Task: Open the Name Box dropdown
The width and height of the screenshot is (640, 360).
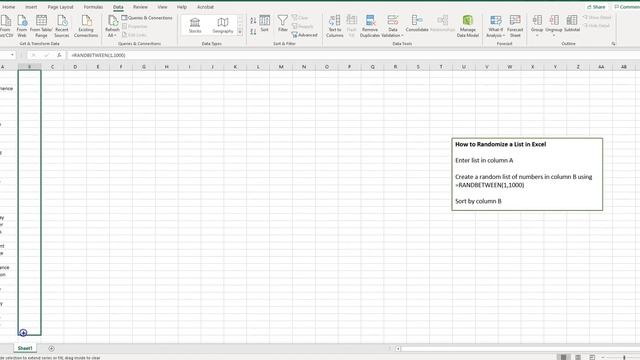Action: pyautogui.click(x=12, y=55)
